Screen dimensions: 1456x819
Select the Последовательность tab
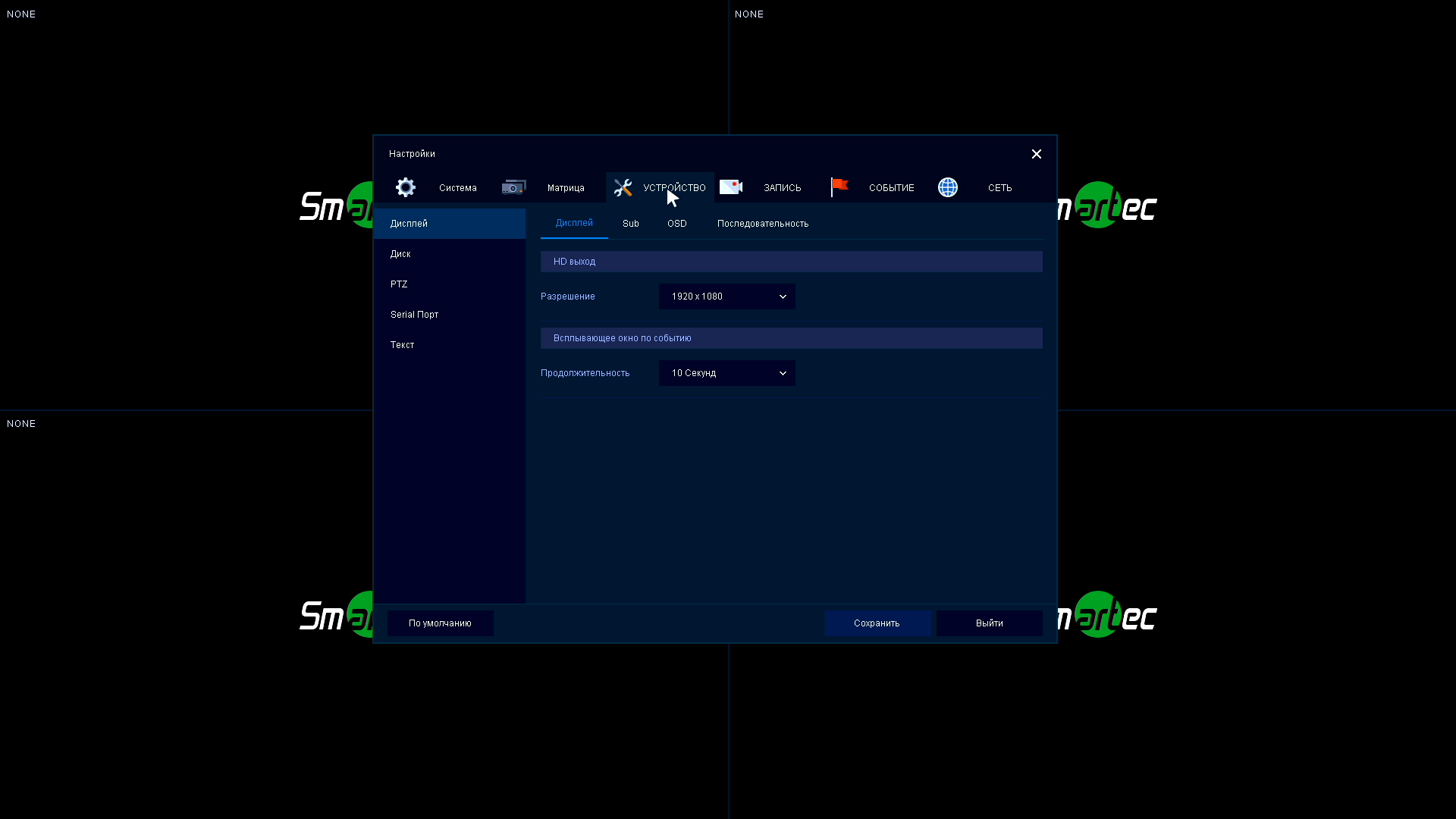point(762,224)
